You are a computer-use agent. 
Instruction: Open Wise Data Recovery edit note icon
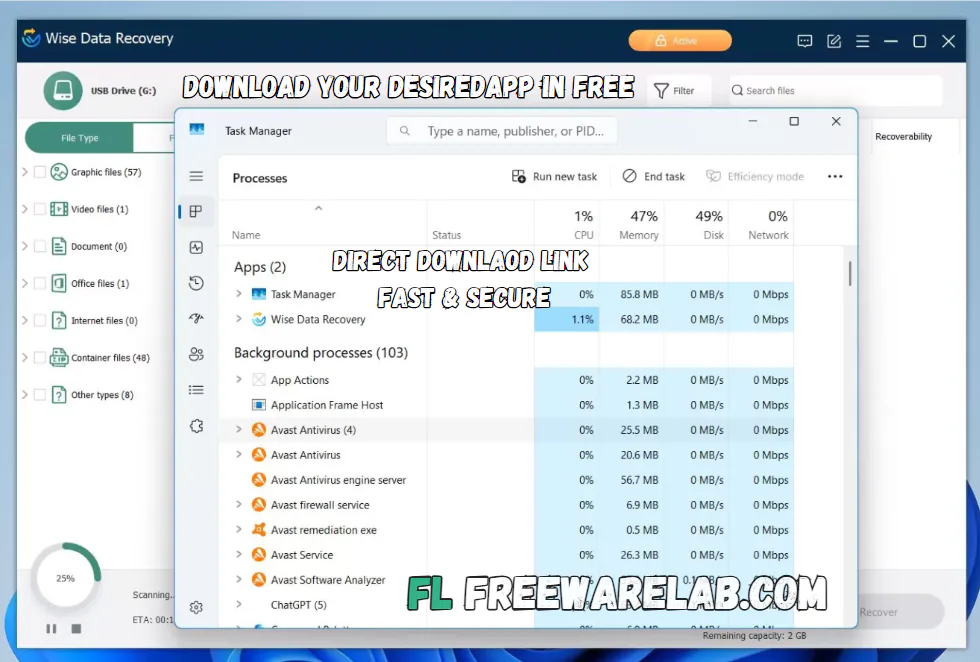click(x=834, y=41)
